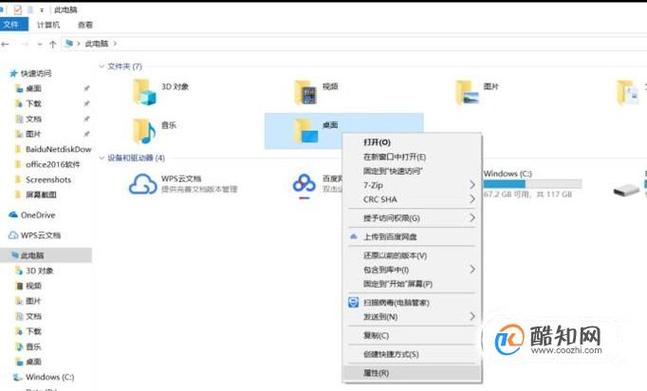Click the pin icon beside 文档 in Quick access

pos(87,119)
